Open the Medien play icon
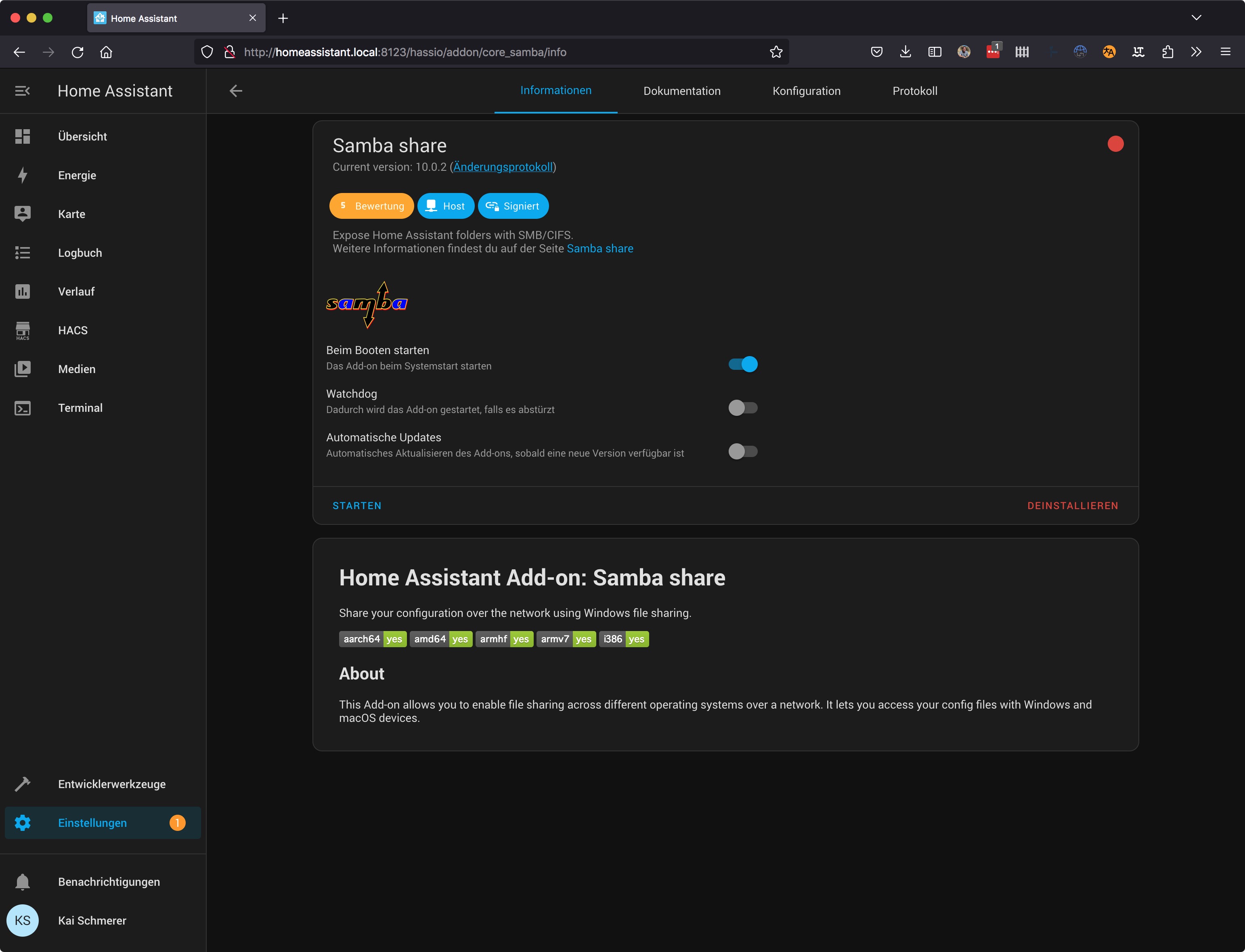This screenshot has width=1245, height=952. coord(22,369)
